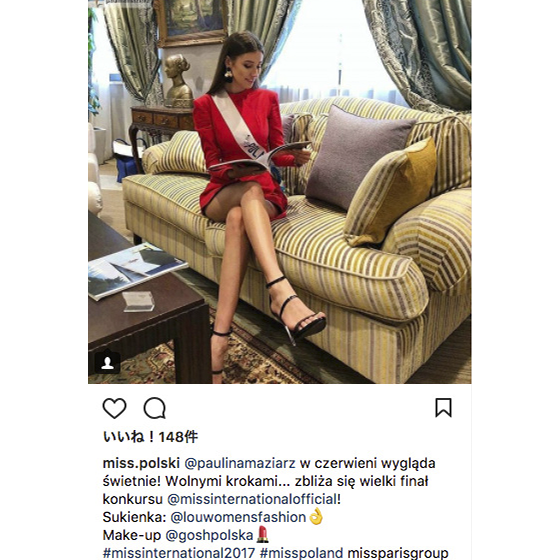This screenshot has height=560, width=560.
Task: Open the @paulinamaziarz mention
Action: [x=240, y=463]
